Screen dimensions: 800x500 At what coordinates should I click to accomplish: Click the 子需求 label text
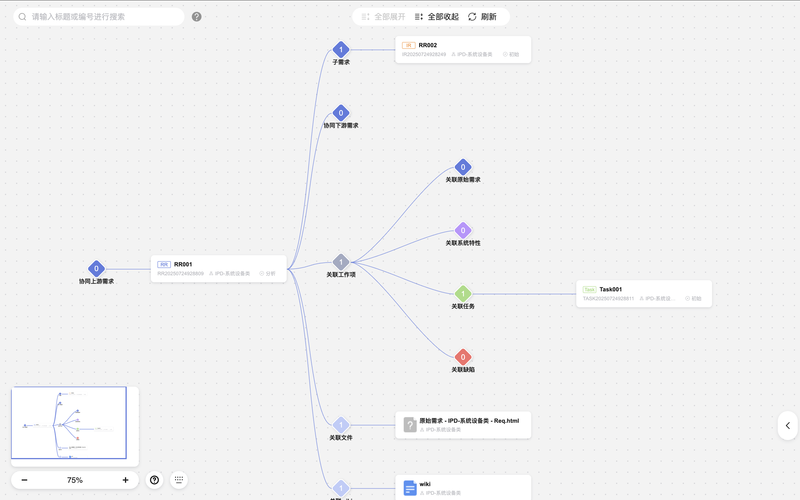pyautogui.click(x=341, y=62)
